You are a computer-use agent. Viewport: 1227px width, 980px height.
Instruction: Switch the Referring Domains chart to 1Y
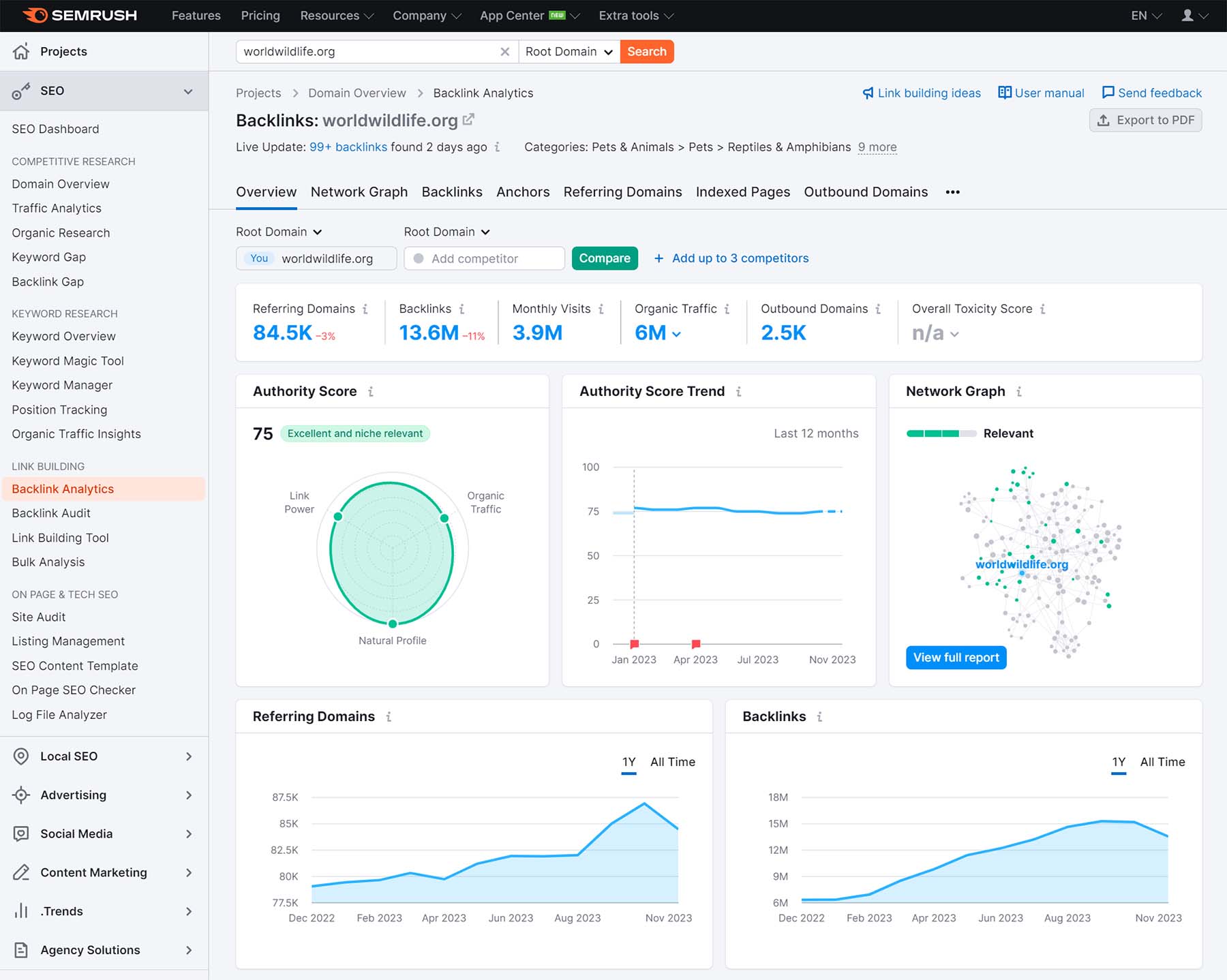[x=628, y=762]
